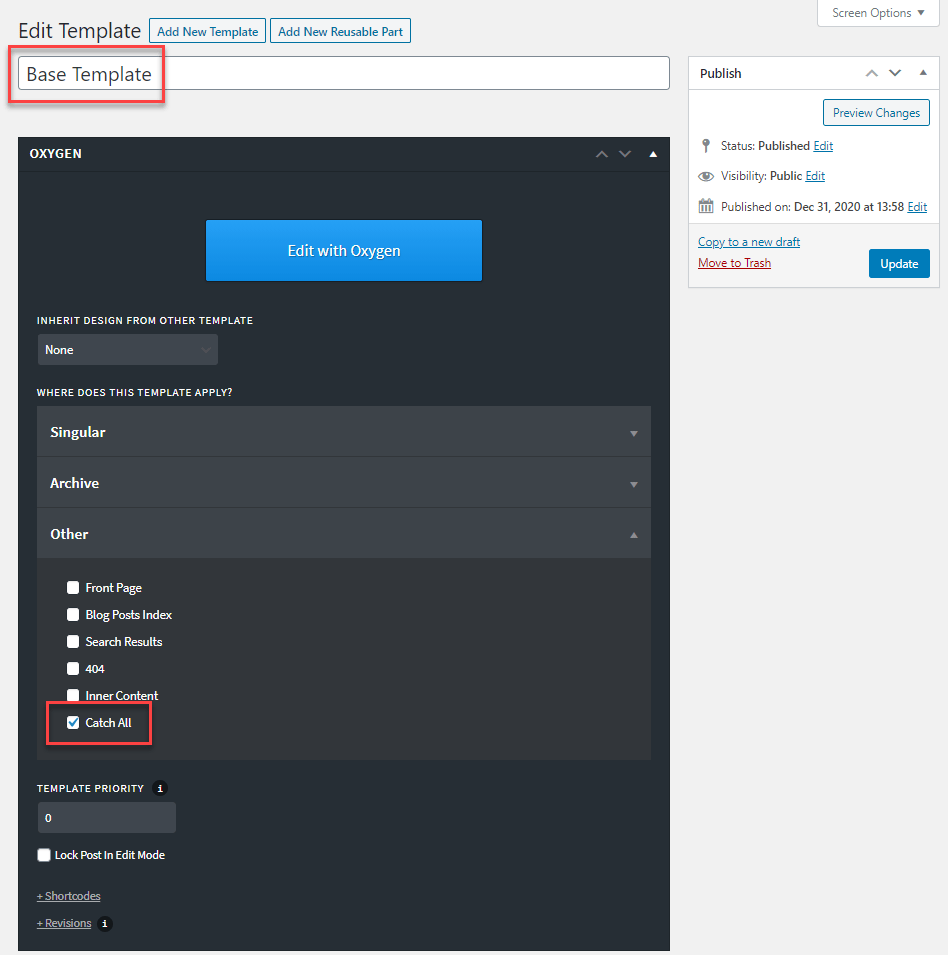
Task: Enable the 404 checkbox
Action: (x=72, y=668)
